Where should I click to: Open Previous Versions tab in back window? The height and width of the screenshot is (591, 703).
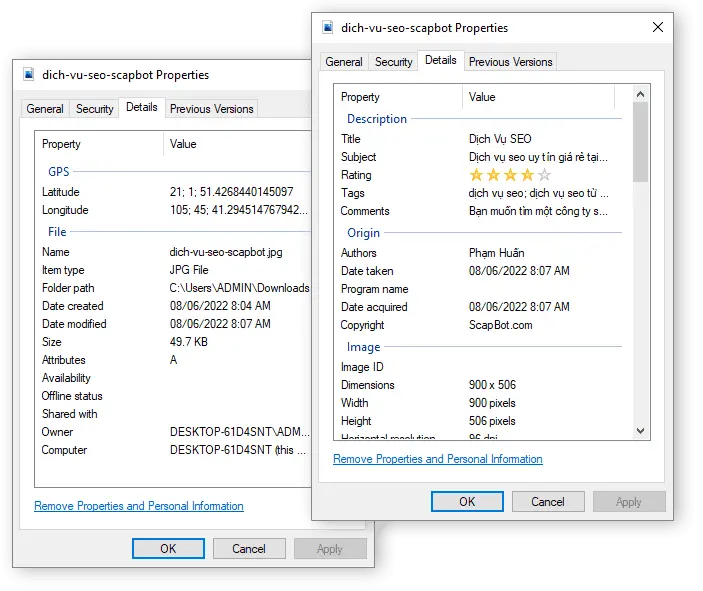tap(212, 109)
